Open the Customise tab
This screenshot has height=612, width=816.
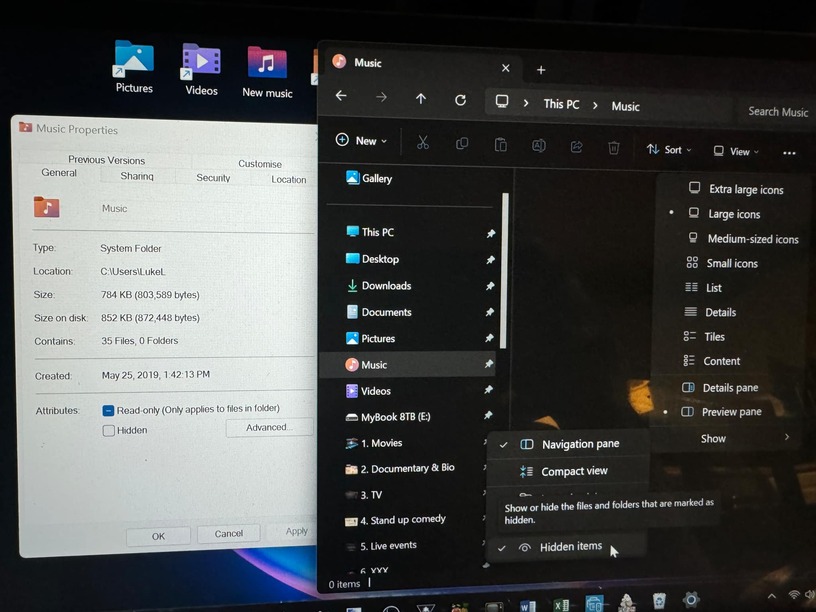click(260, 163)
